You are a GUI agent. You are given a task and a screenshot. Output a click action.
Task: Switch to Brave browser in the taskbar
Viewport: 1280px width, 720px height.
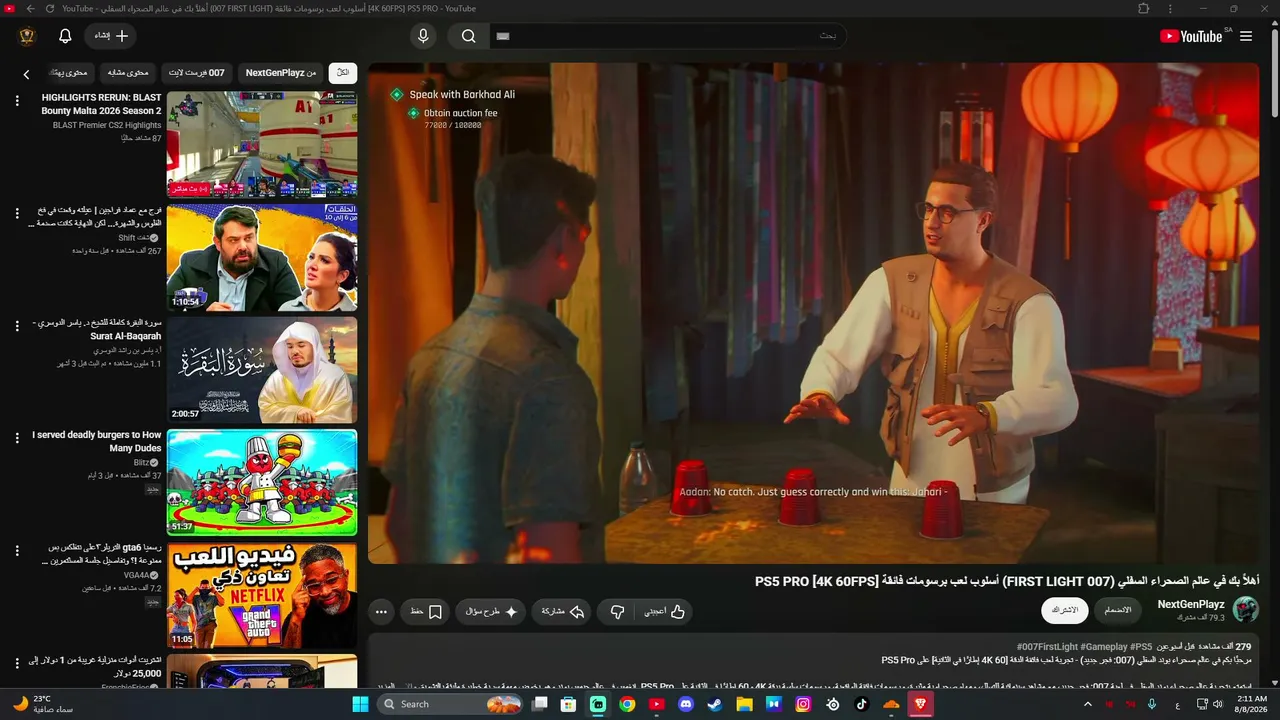(920, 704)
